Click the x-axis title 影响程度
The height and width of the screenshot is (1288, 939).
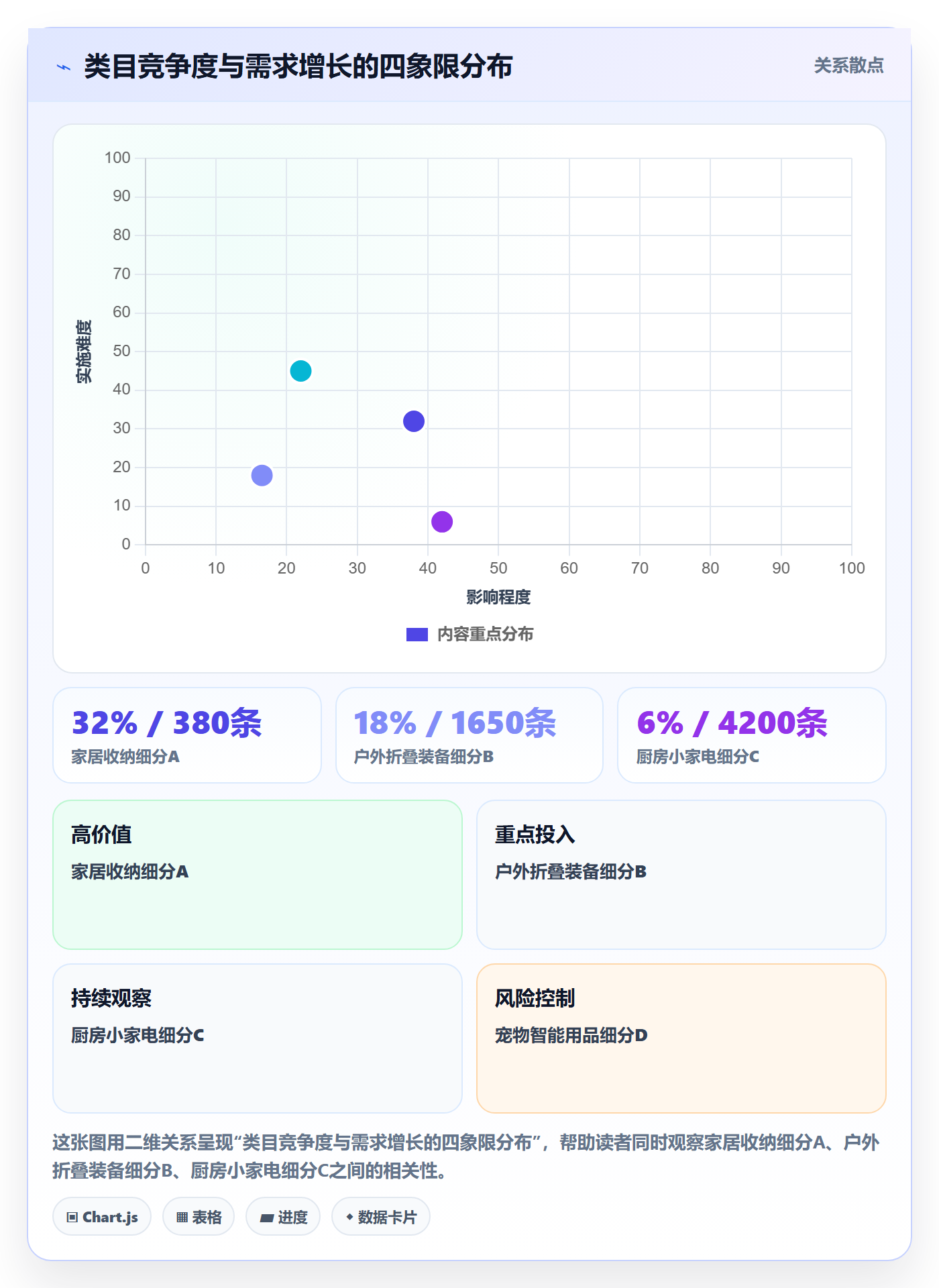(498, 597)
